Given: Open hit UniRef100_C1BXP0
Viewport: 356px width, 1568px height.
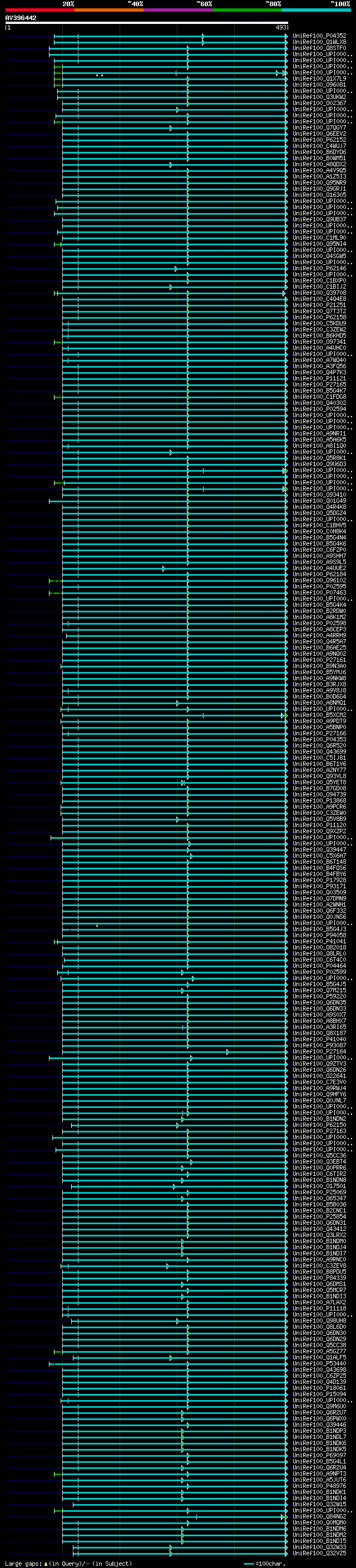Looking at the screenshot, I should click(x=319, y=280).
